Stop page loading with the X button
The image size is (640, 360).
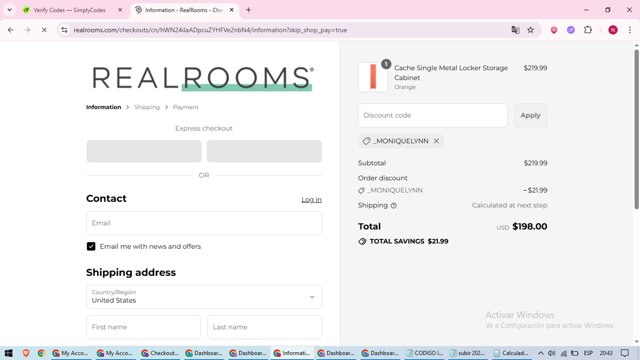coord(44,30)
